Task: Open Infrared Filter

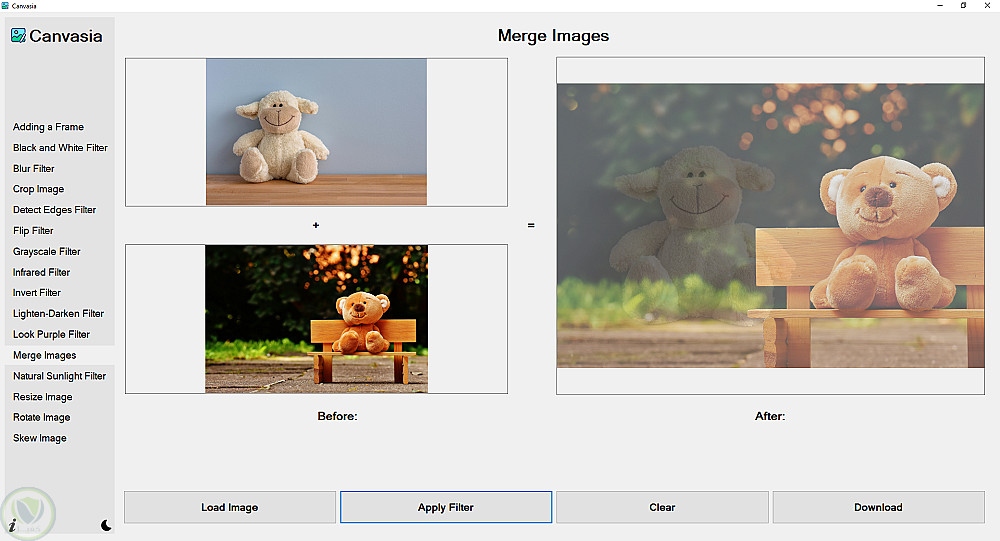Action: 41,272
